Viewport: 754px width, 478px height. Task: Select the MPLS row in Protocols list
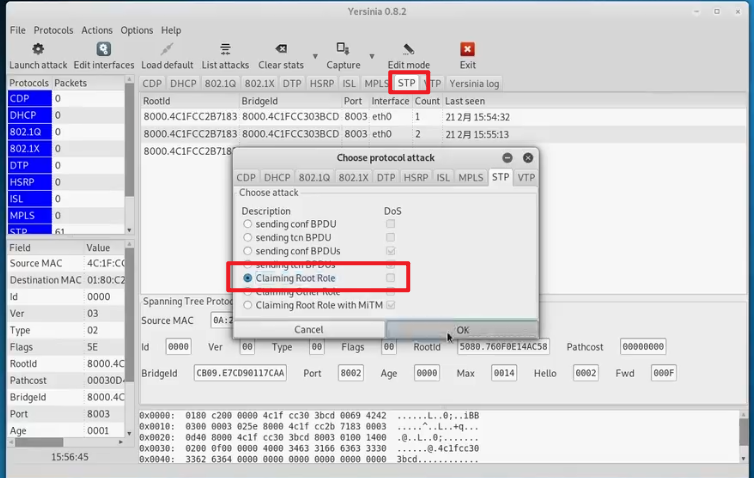coord(66,215)
